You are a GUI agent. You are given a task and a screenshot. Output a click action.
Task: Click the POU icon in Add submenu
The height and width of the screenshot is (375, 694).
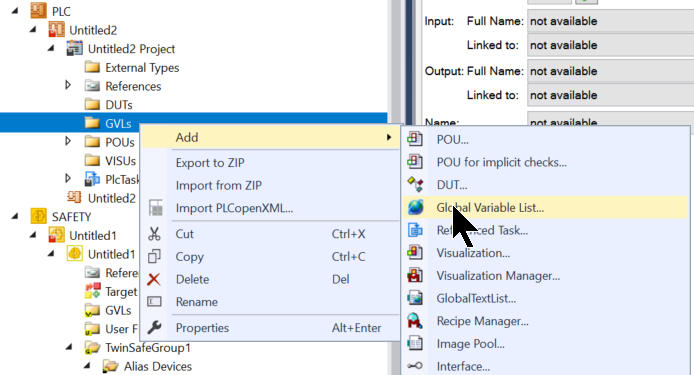[415, 139]
